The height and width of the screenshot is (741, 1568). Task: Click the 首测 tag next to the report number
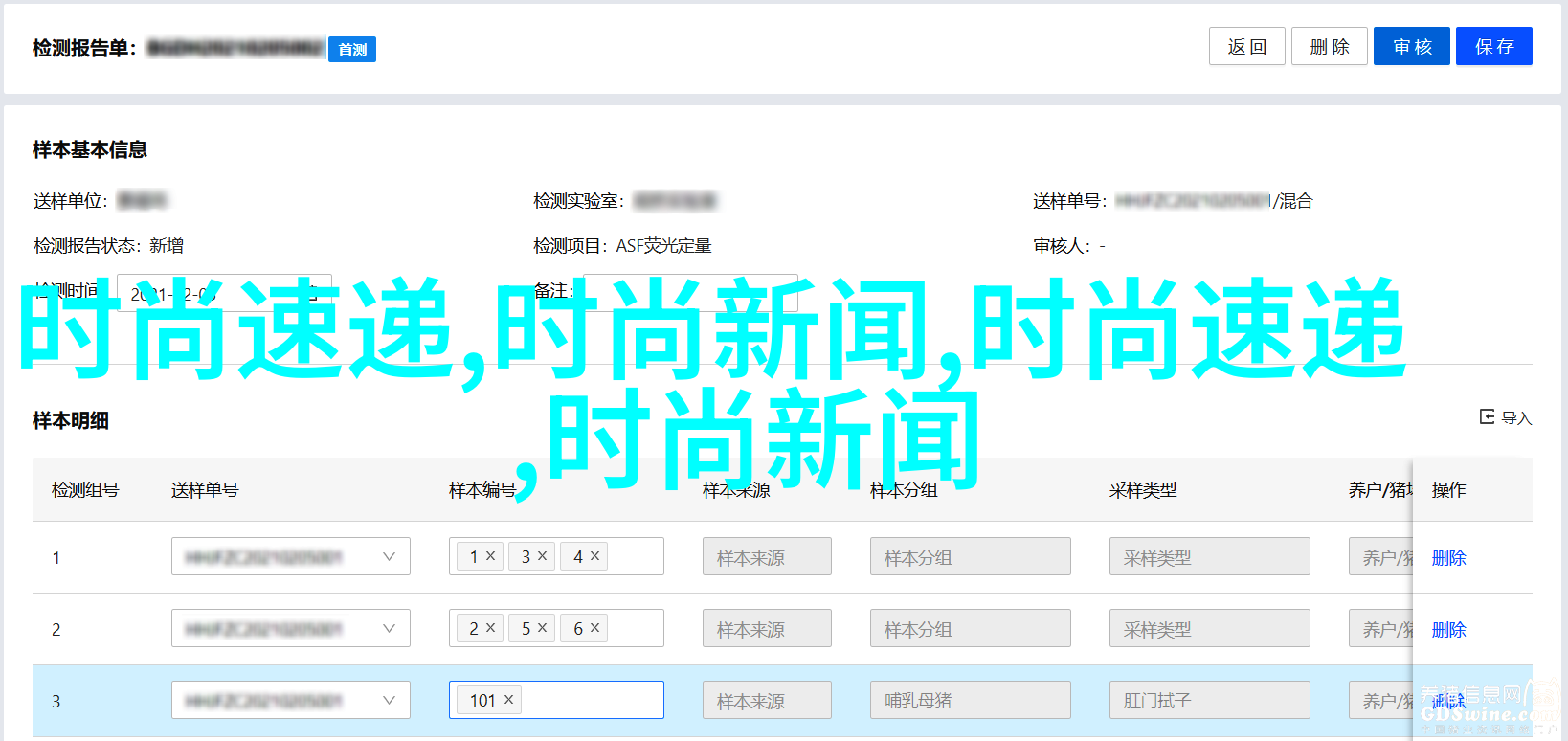click(352, 49)
